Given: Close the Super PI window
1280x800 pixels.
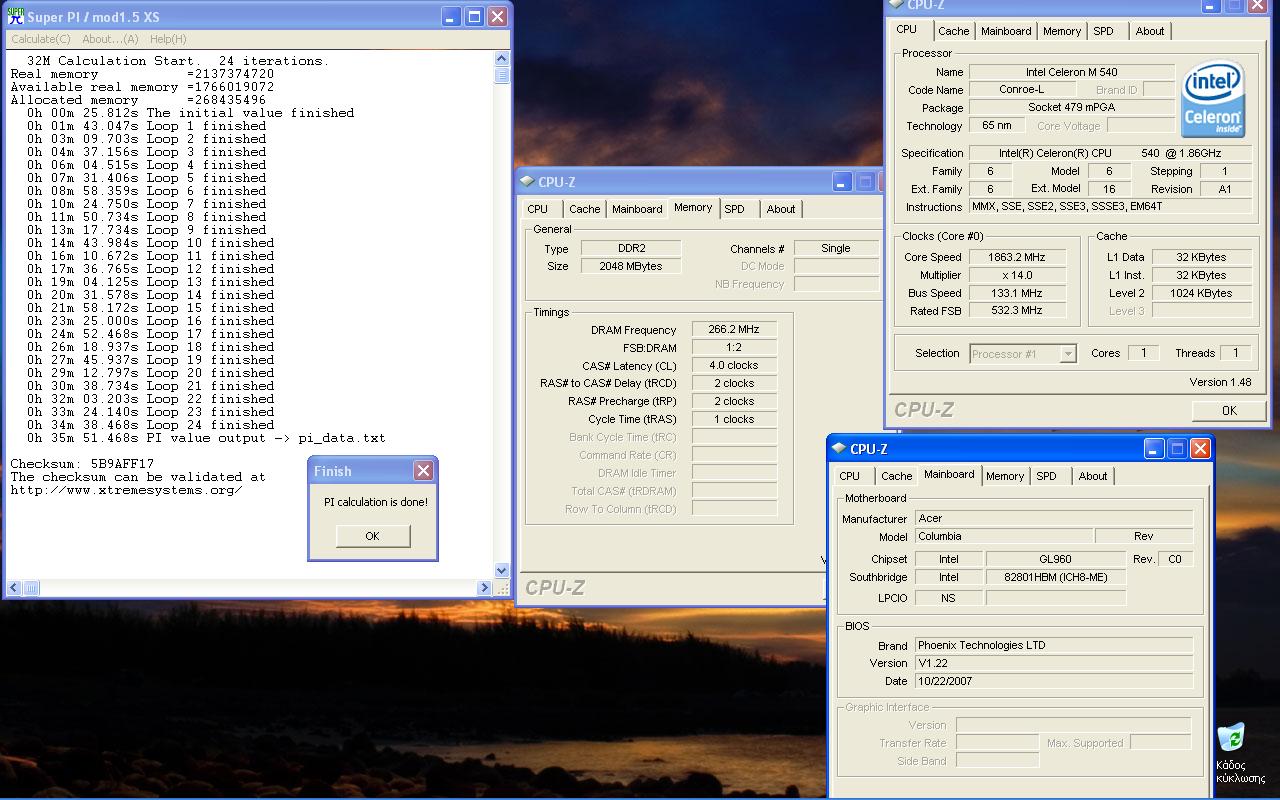Looking at the screenshot, I should tap(497, 17).
